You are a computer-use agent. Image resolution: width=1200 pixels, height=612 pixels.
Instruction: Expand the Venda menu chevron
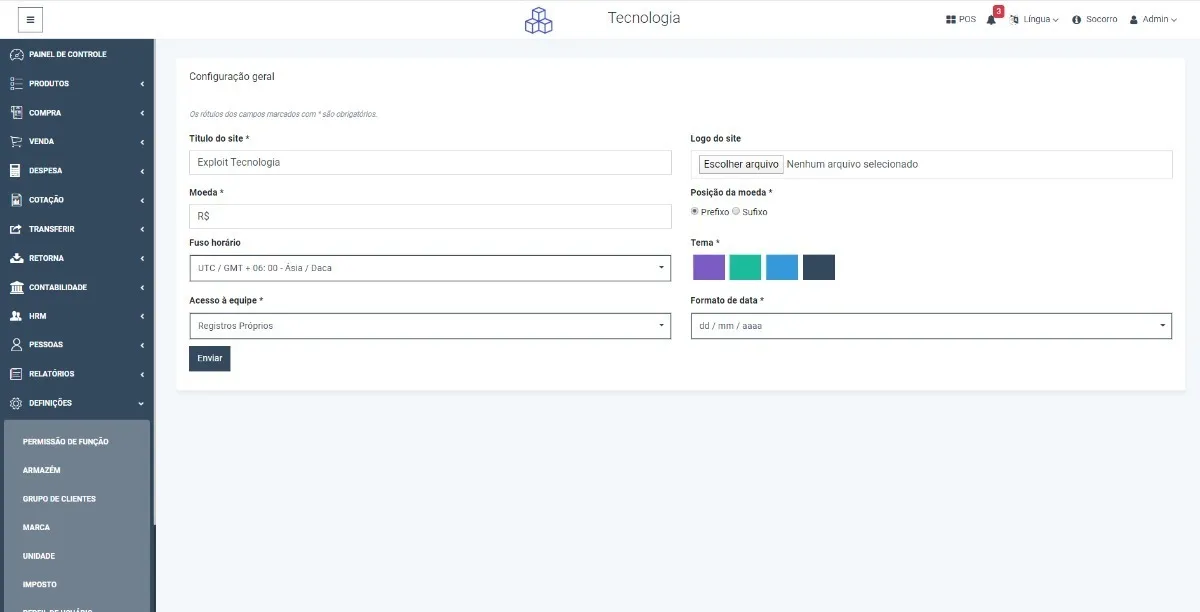[x=142, y=141]
